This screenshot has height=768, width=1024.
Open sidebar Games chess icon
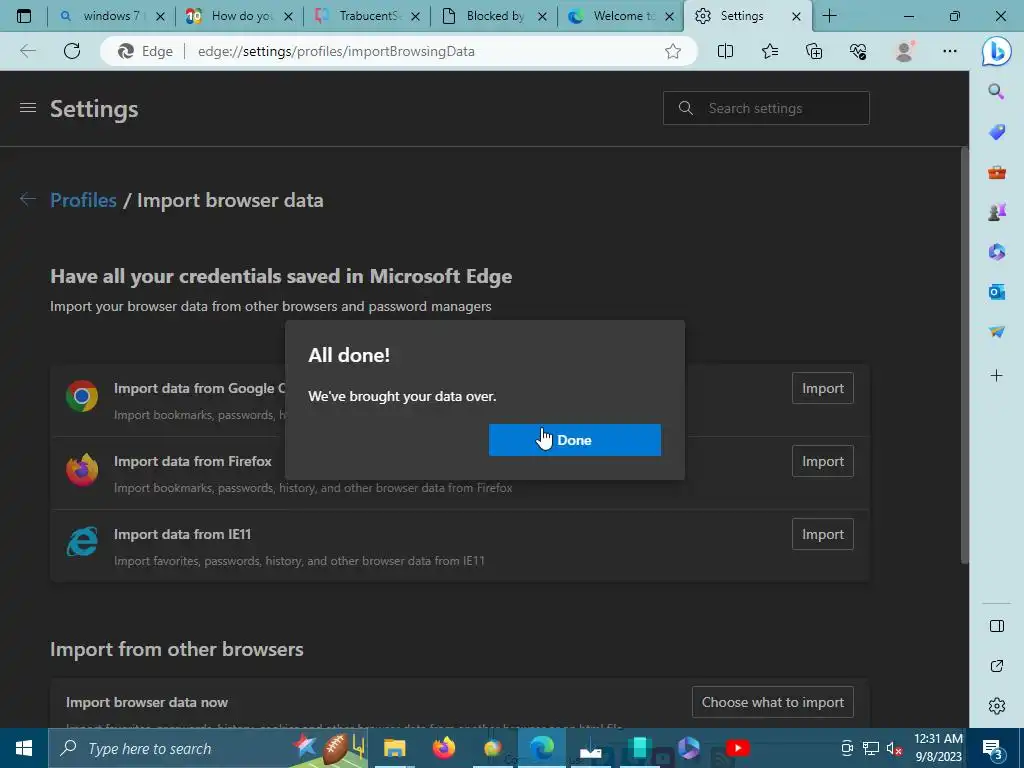click(997, 212)
